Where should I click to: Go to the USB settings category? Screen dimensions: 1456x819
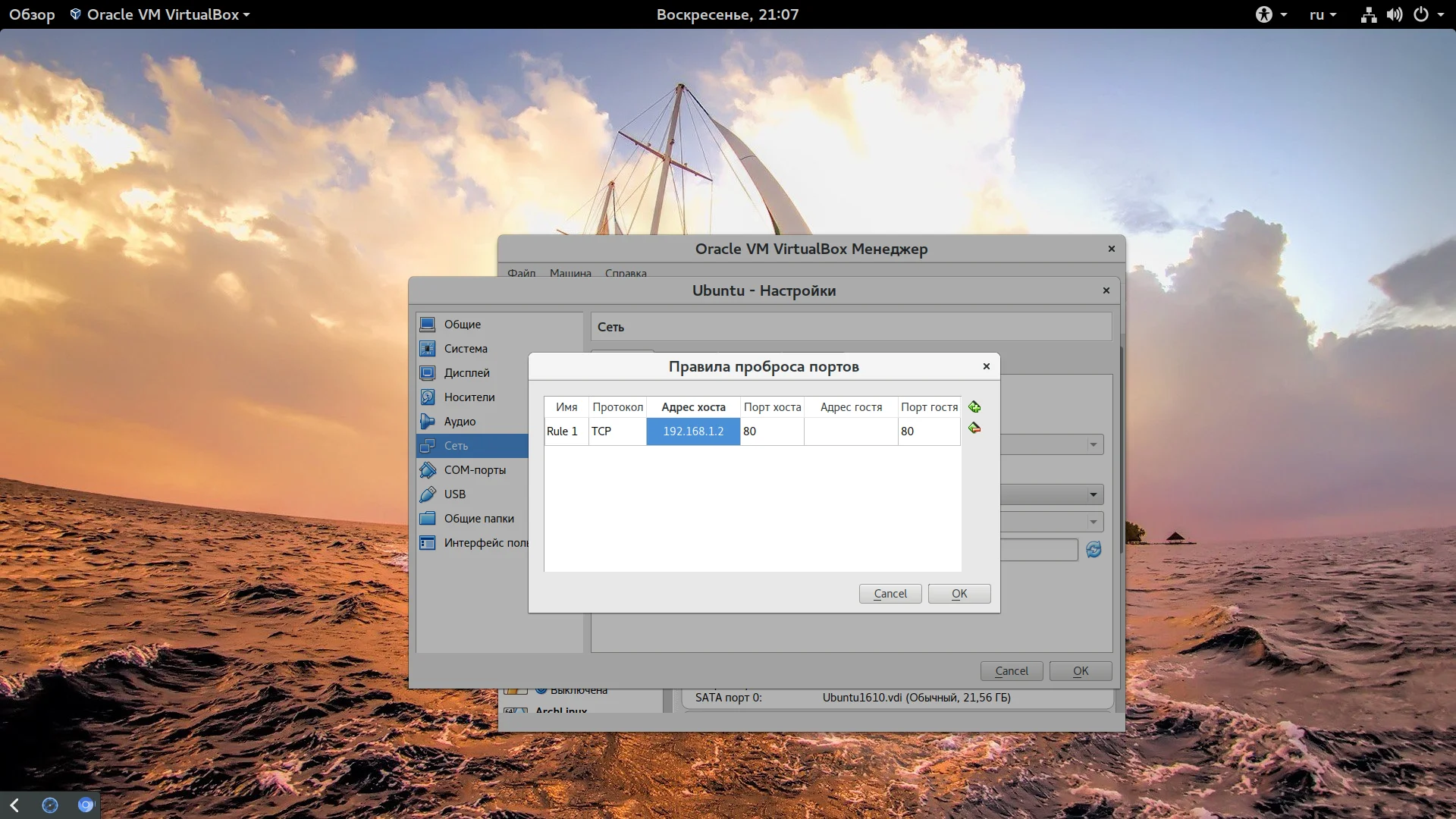(454, 494)
